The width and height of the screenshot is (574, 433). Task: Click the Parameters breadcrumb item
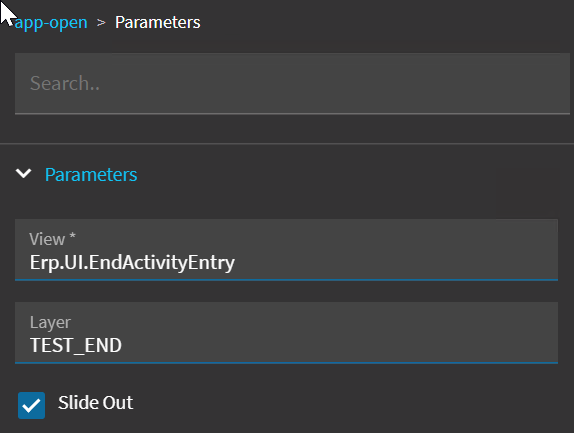tap(157, 22)
